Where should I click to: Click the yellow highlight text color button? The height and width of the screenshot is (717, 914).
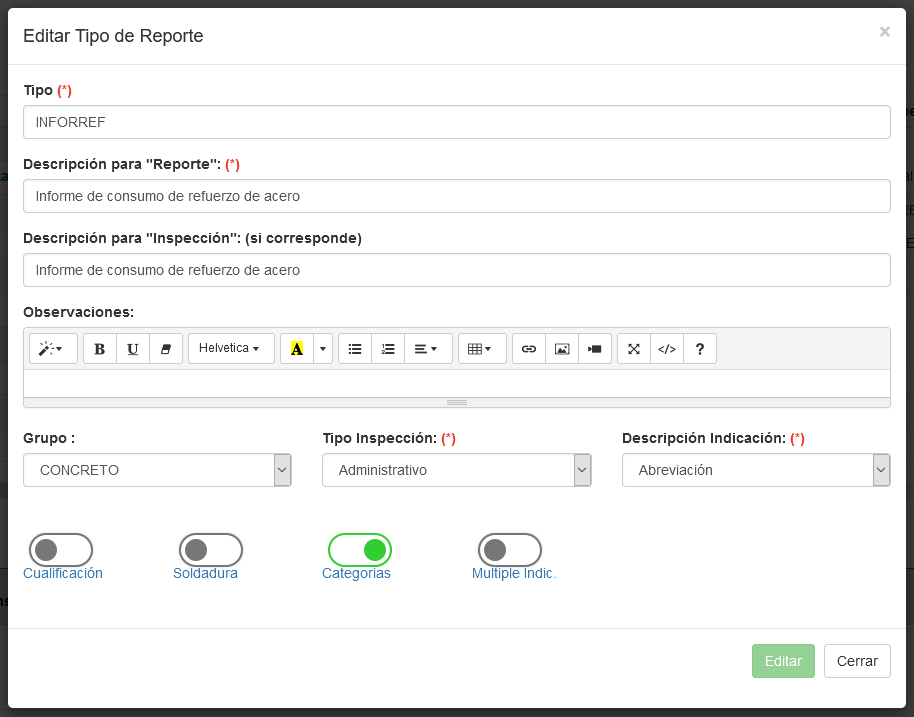point(297,349)
